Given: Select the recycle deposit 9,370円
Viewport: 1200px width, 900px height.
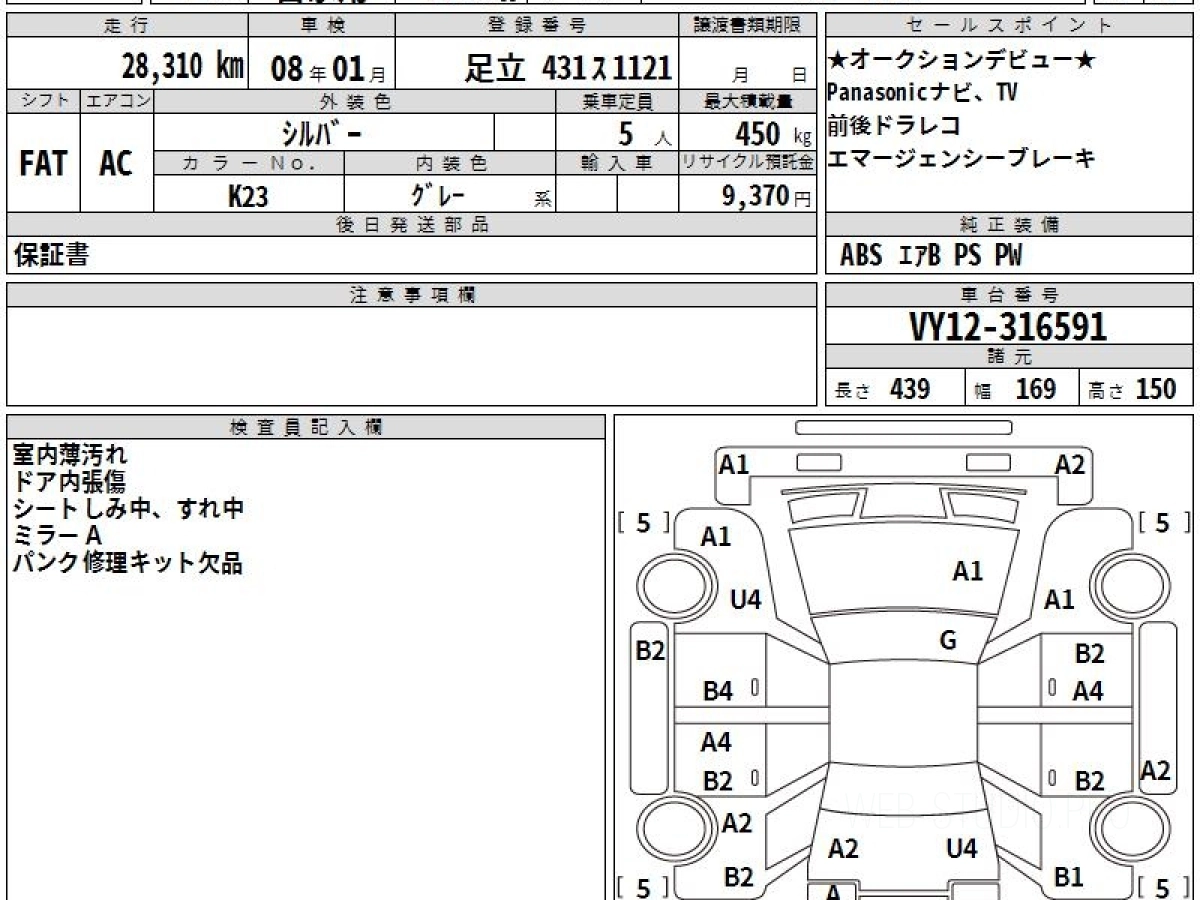Looking at the screenshot, I should 766,196.
